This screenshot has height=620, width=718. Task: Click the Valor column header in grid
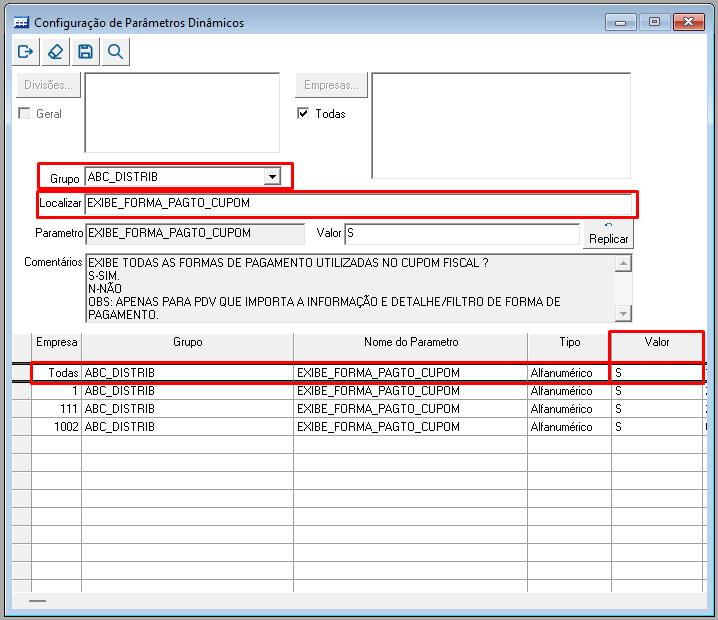[657, 347]
